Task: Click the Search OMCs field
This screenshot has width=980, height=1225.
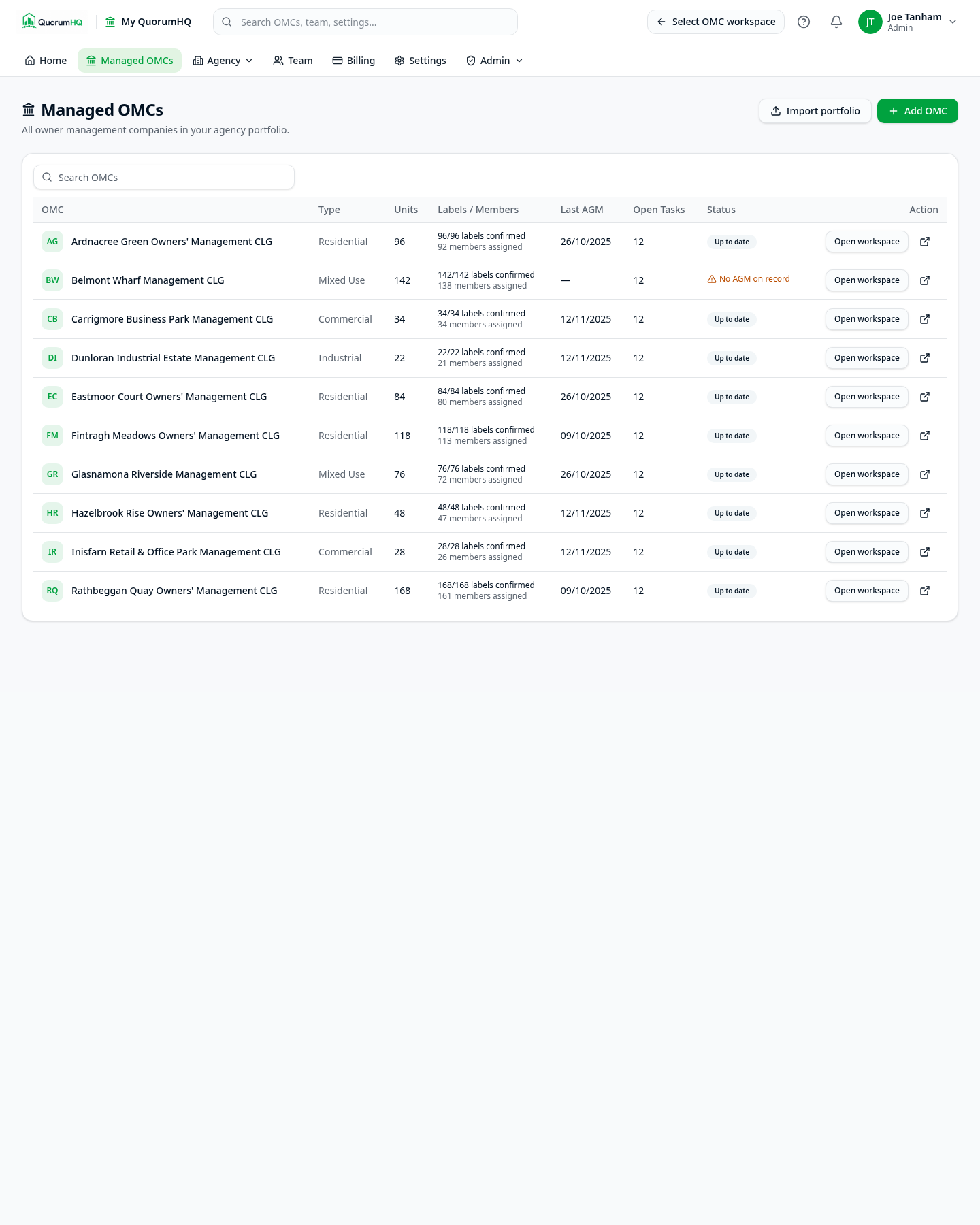Action: 164,177
